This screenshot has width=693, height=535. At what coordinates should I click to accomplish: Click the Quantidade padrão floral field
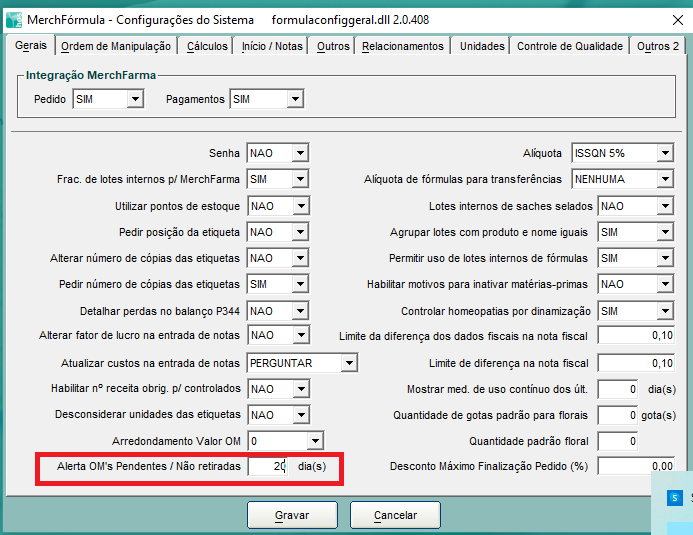(x=619, y=440)
